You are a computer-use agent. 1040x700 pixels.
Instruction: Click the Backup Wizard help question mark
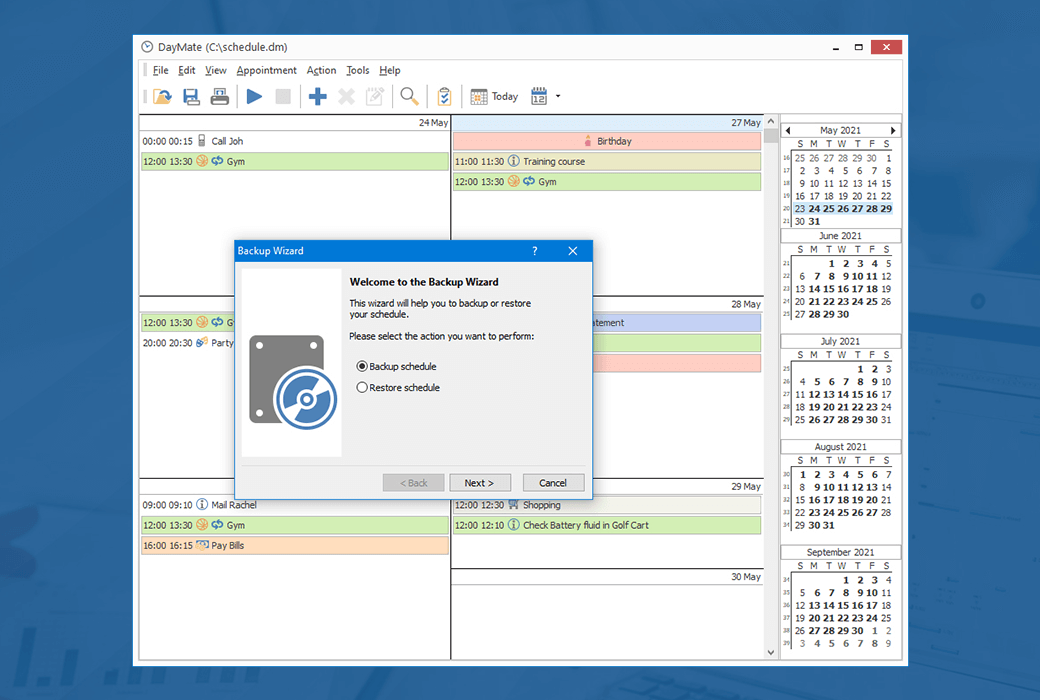pyautogui.click(x=535, y=251)
